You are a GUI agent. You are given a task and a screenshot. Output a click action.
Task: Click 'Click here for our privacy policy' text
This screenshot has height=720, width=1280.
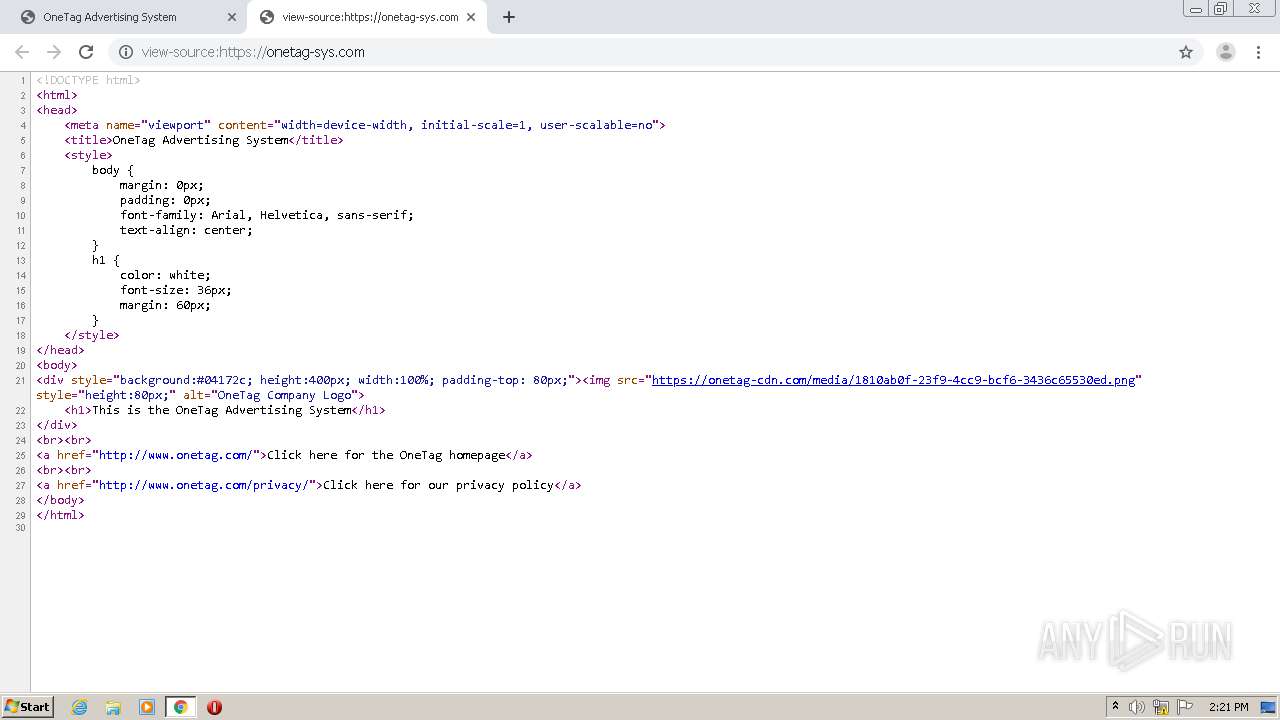pyautogui.click(x=438, y=485)
